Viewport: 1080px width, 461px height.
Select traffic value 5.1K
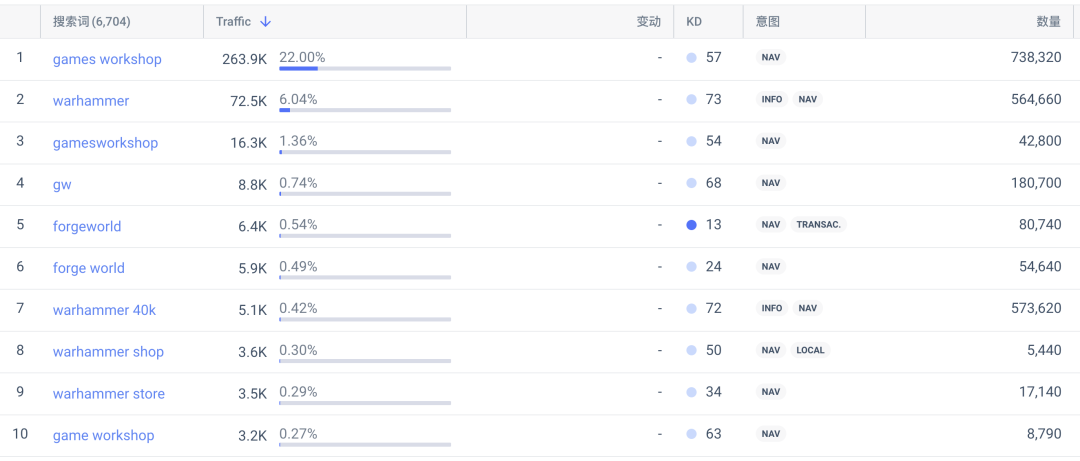point(253,310)
